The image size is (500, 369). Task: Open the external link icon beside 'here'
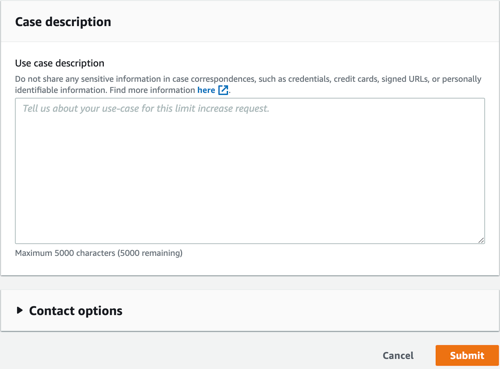[223, 90]
